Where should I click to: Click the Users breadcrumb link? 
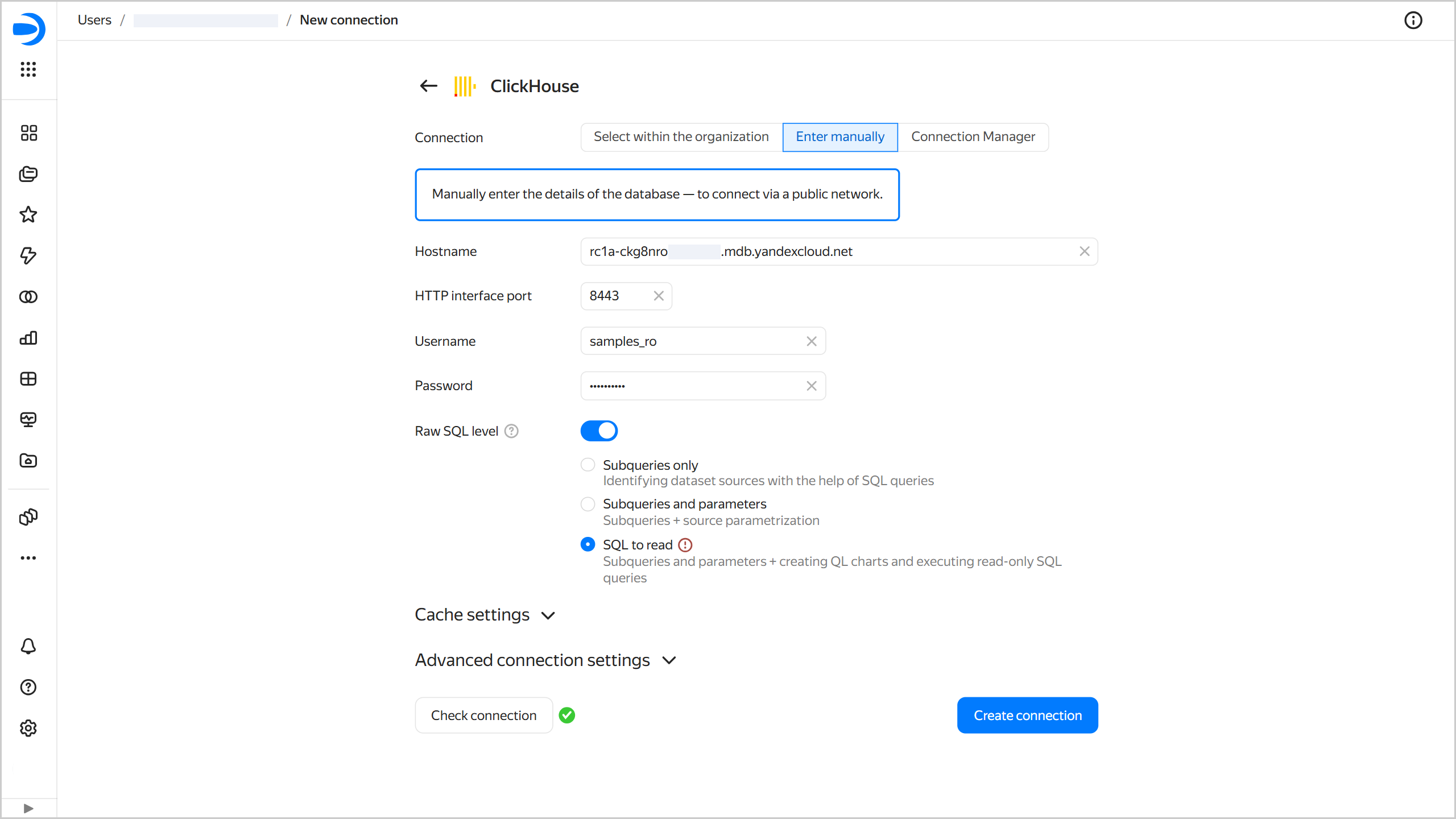94,20
